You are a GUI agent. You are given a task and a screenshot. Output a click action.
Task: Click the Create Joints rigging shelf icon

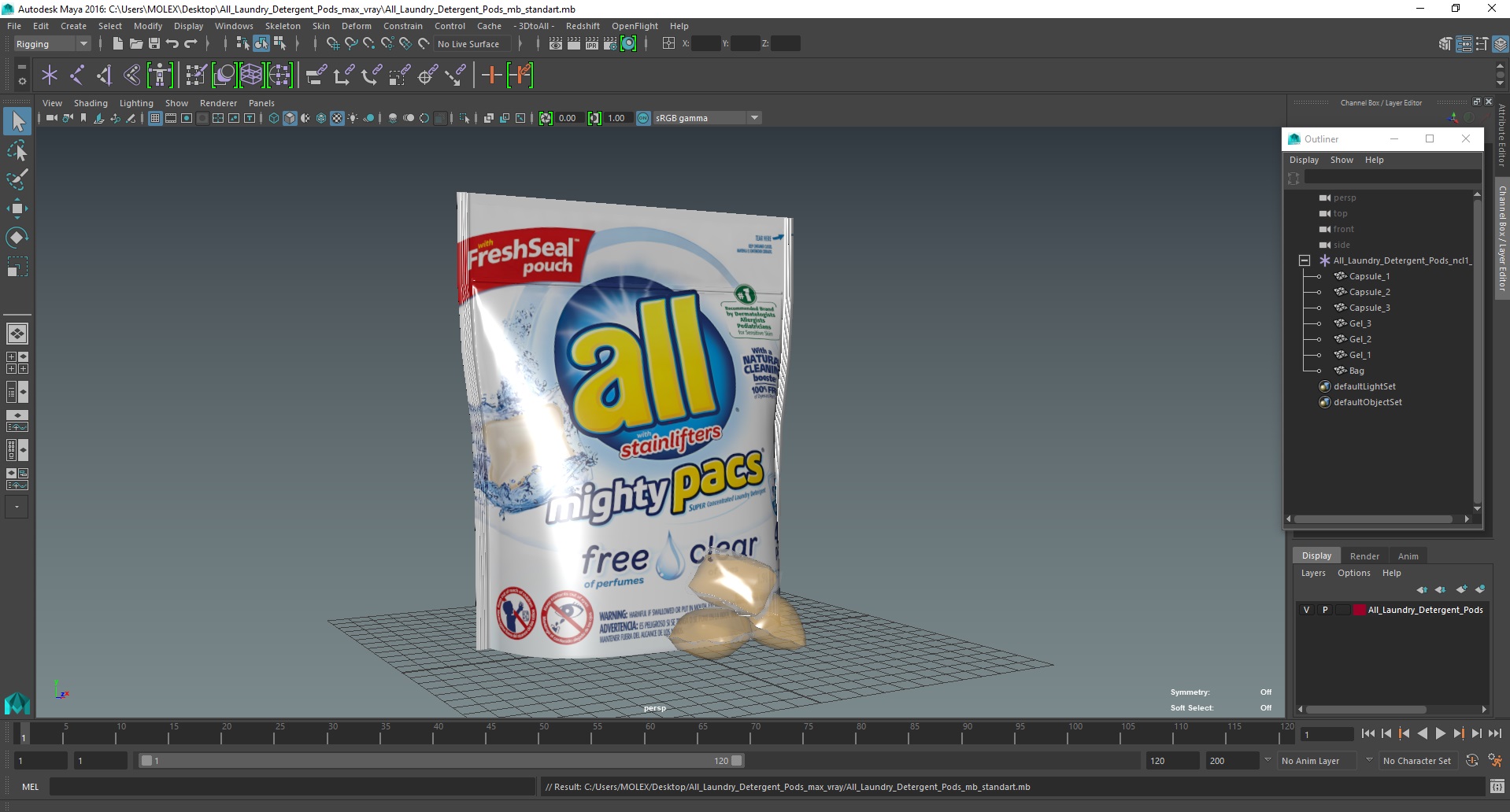click(77, 76)
